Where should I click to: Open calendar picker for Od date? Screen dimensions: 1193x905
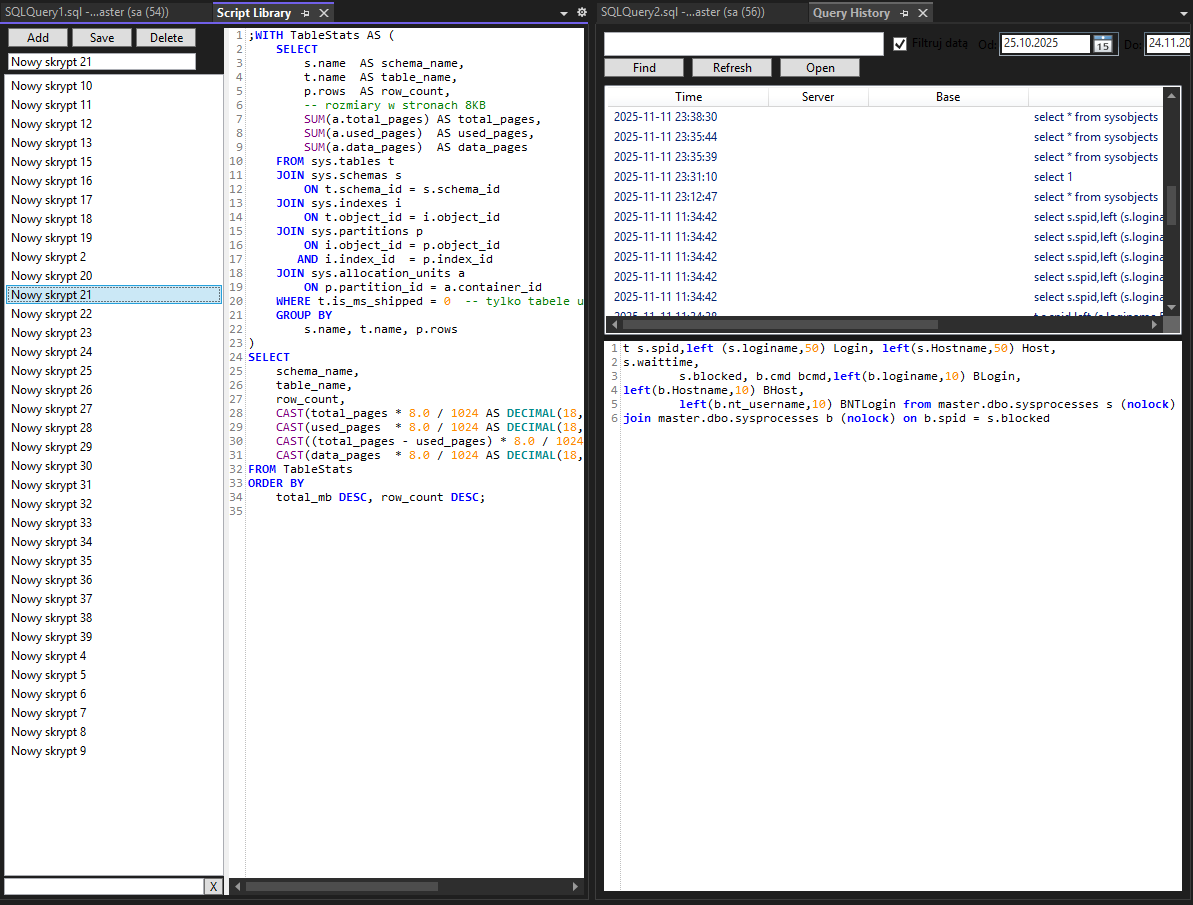tap(1102, 44)
